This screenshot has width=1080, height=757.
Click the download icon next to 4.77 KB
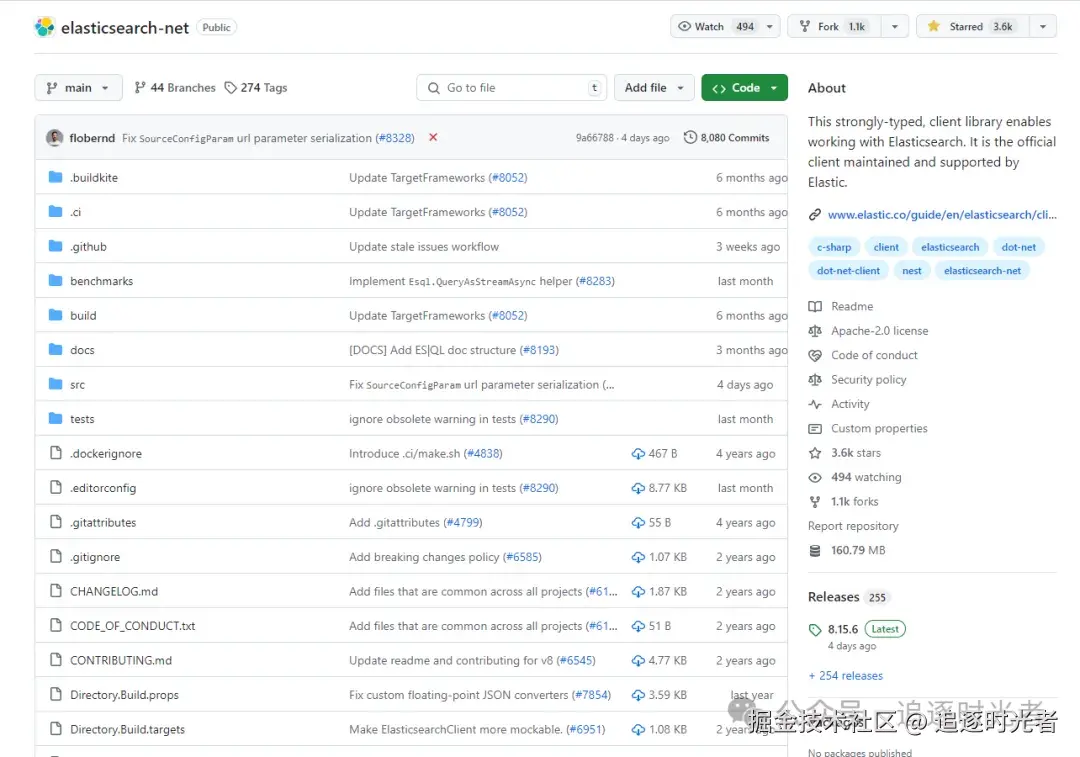tap(638, 660)
